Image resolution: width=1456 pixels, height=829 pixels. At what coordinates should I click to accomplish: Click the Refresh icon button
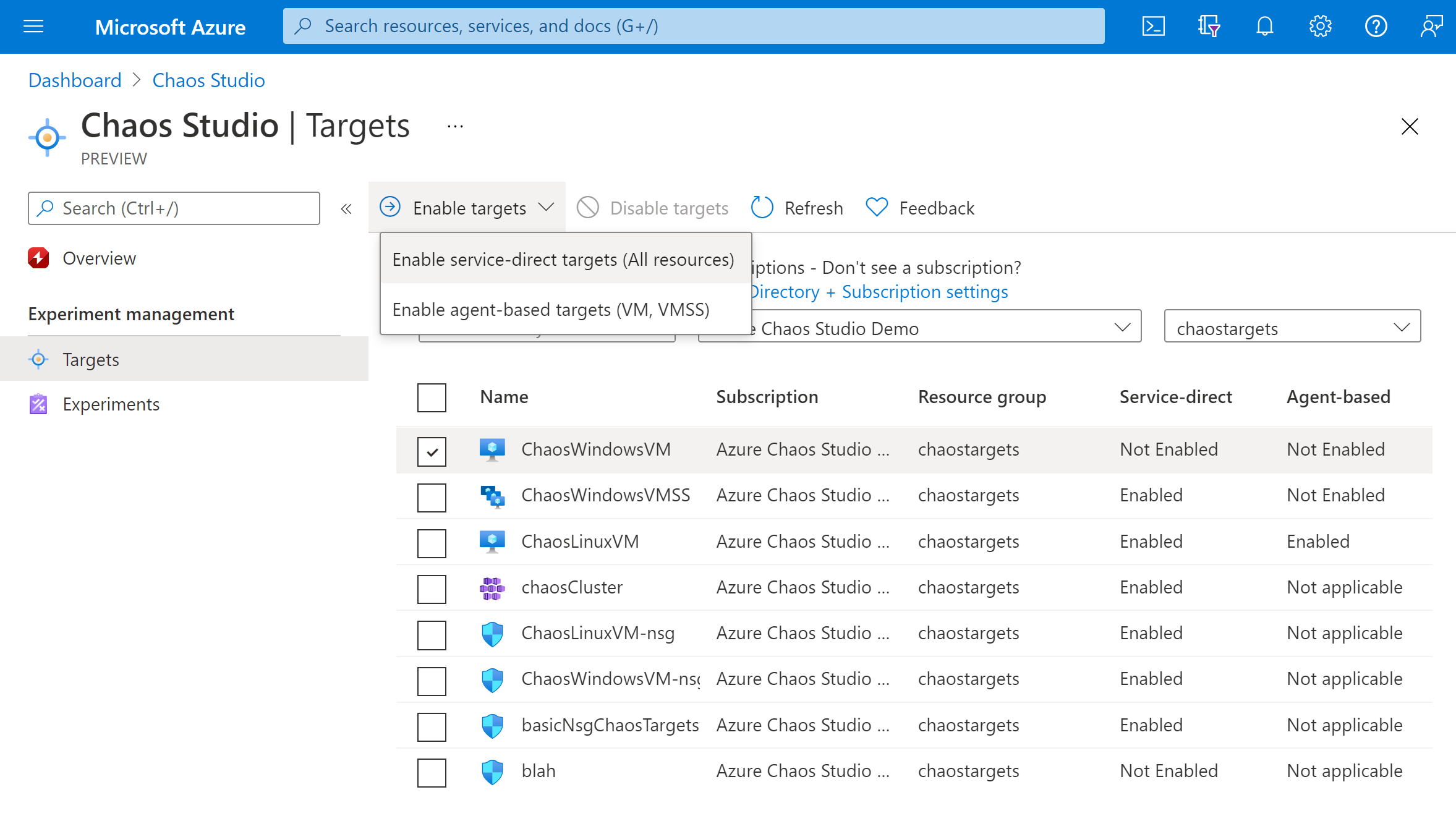point(762,207)
